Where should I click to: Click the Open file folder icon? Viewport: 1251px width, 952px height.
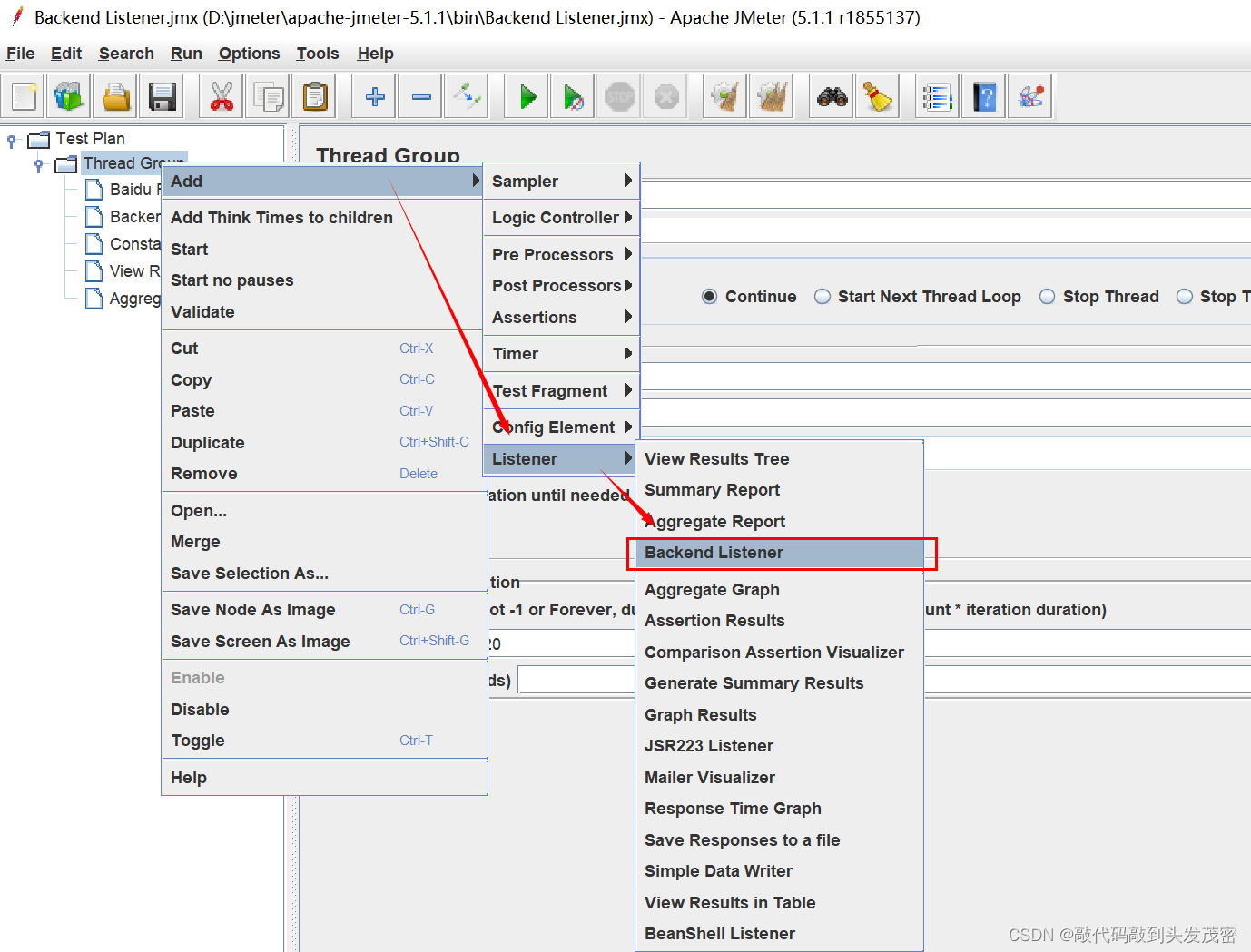pyautogui.click(x=116, y=96)
